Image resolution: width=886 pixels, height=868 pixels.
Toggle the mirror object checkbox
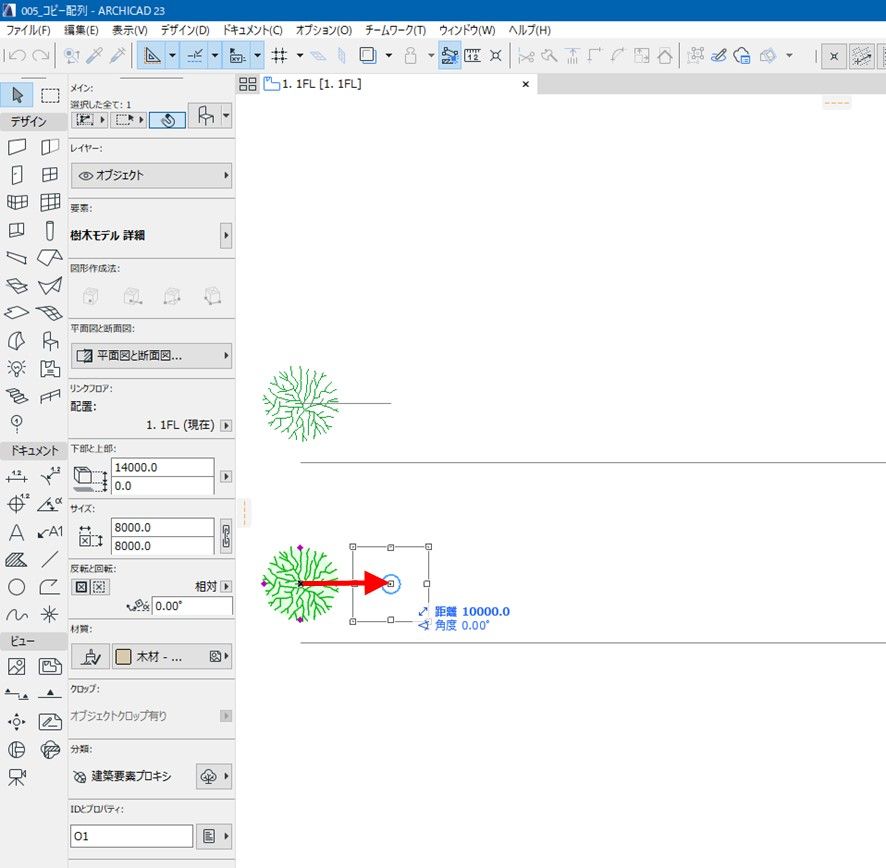(81, 587)
